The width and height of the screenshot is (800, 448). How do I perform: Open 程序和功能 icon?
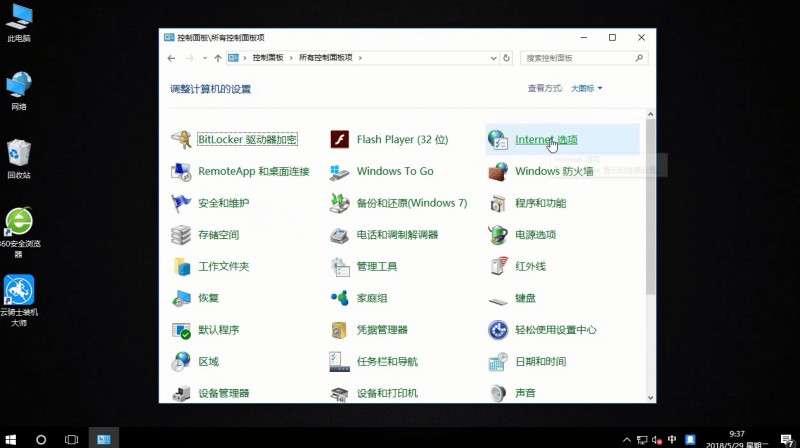[498, 203]
